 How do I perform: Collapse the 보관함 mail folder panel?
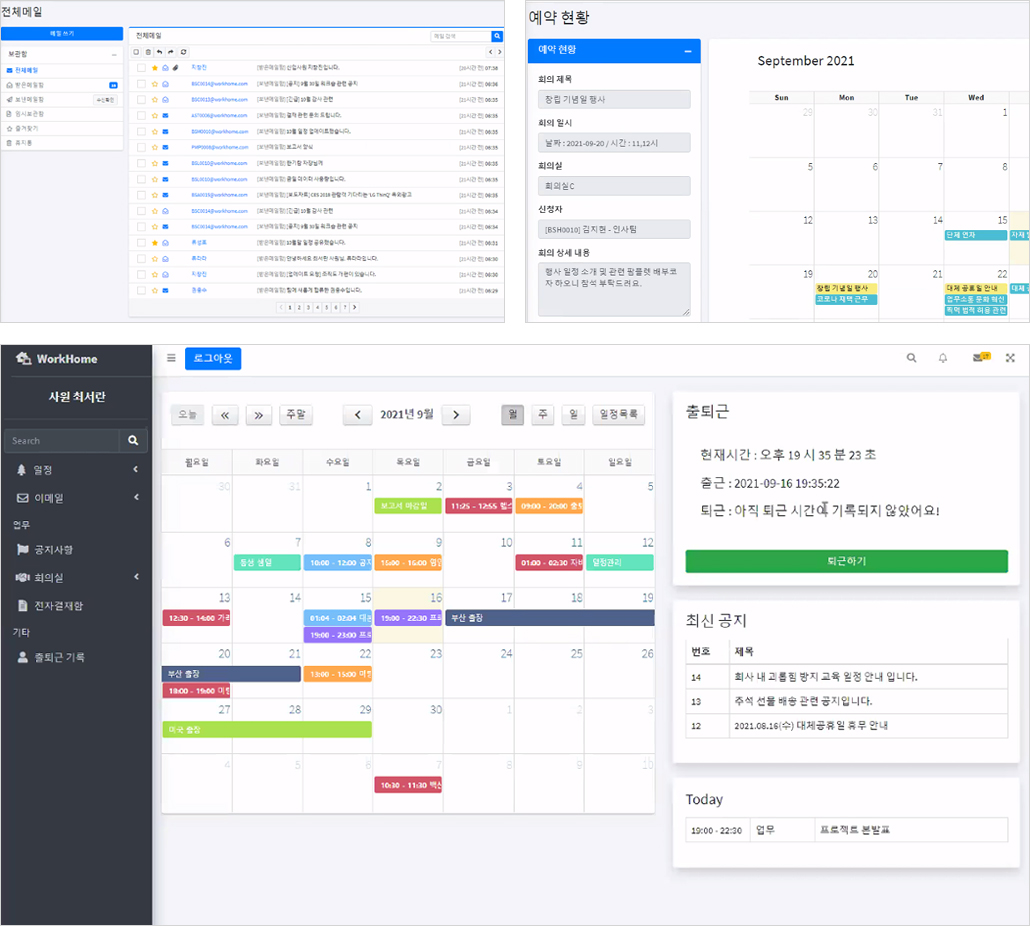point(114,55)
